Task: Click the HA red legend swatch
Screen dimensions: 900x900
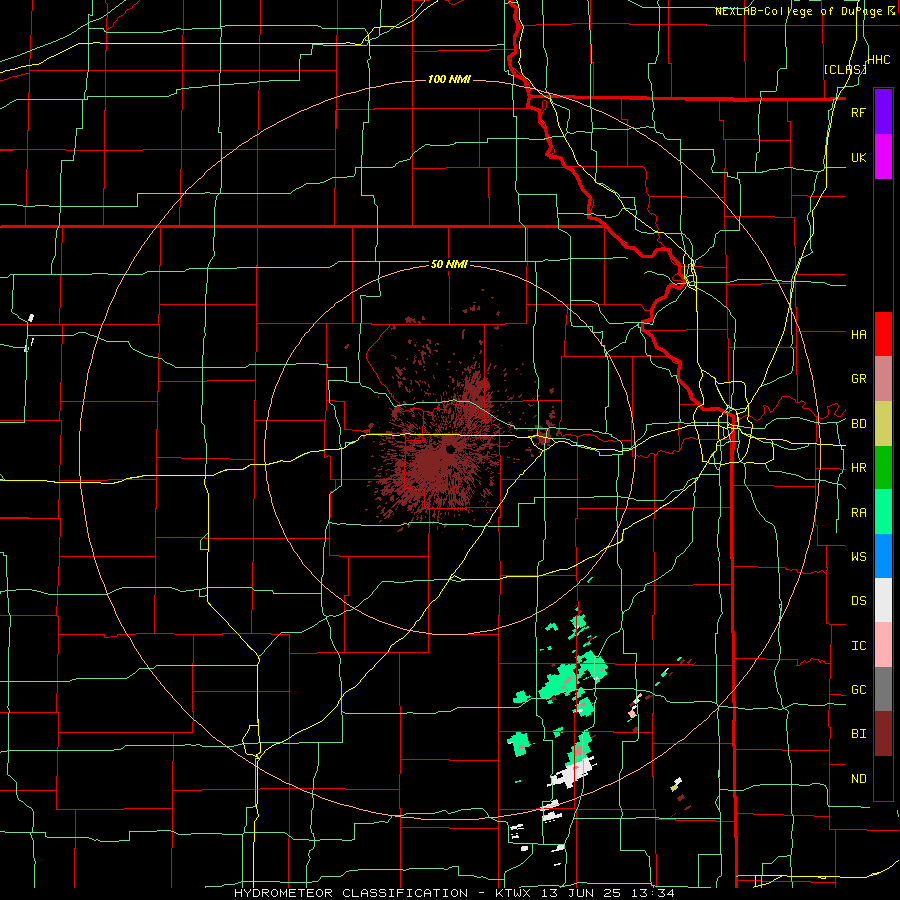Action: [883, 334]
